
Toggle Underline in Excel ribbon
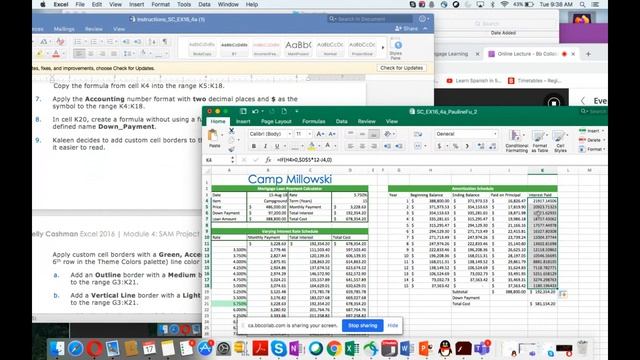click(x=277, y=146)
